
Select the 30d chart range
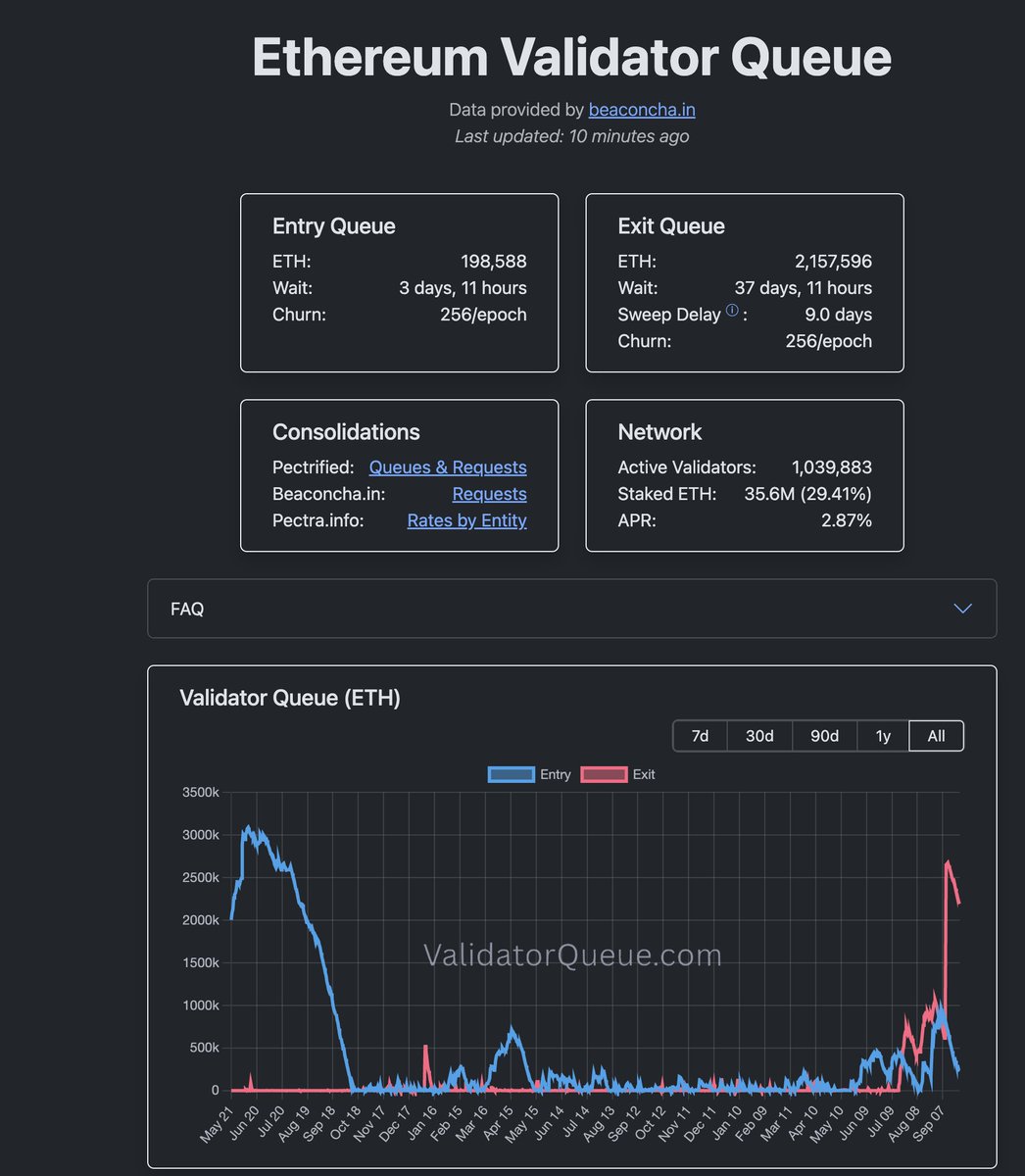pyautogui.click(x=759, y=736)
